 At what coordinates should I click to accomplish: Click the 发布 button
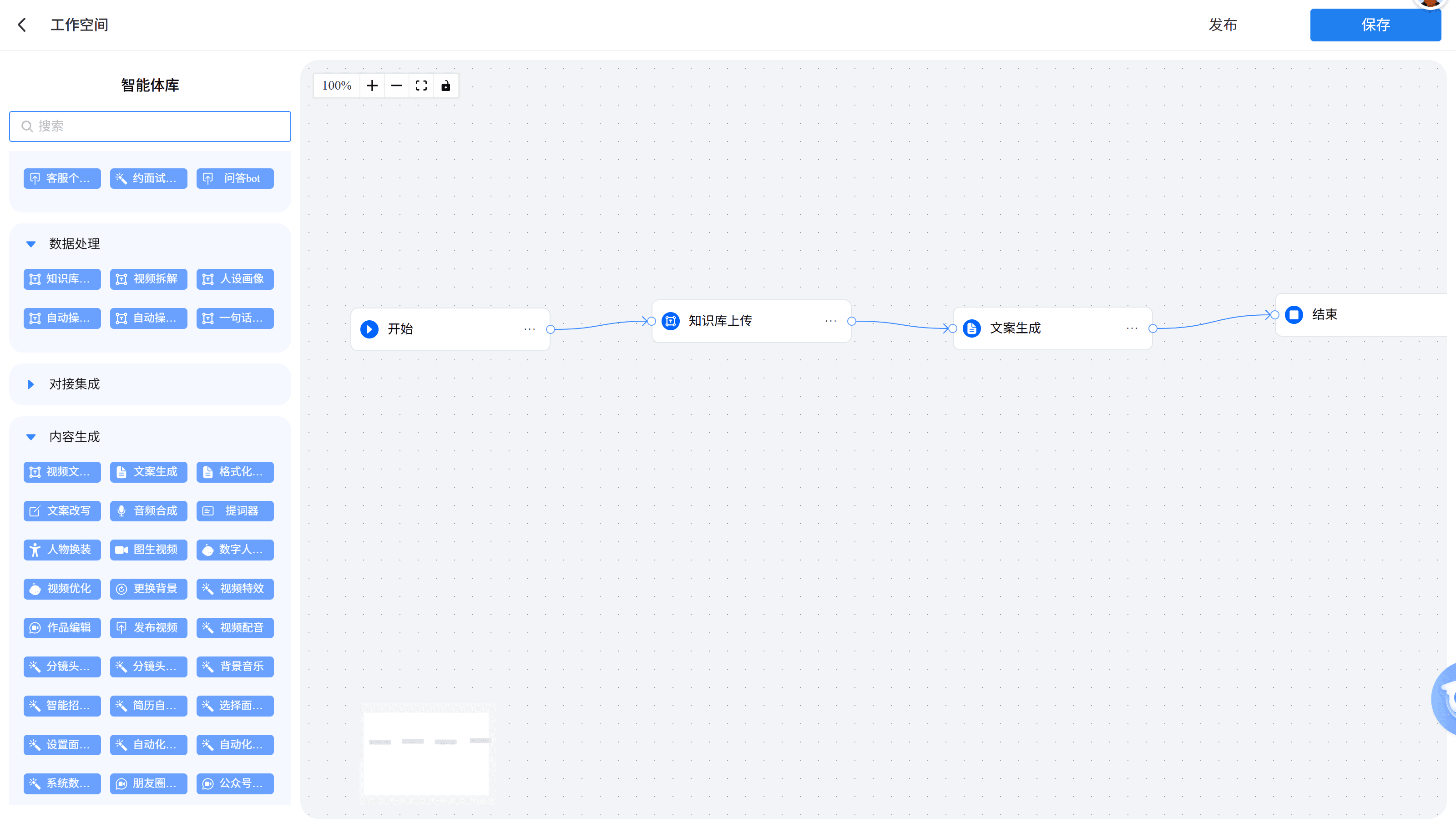(x=1223, y=25)
